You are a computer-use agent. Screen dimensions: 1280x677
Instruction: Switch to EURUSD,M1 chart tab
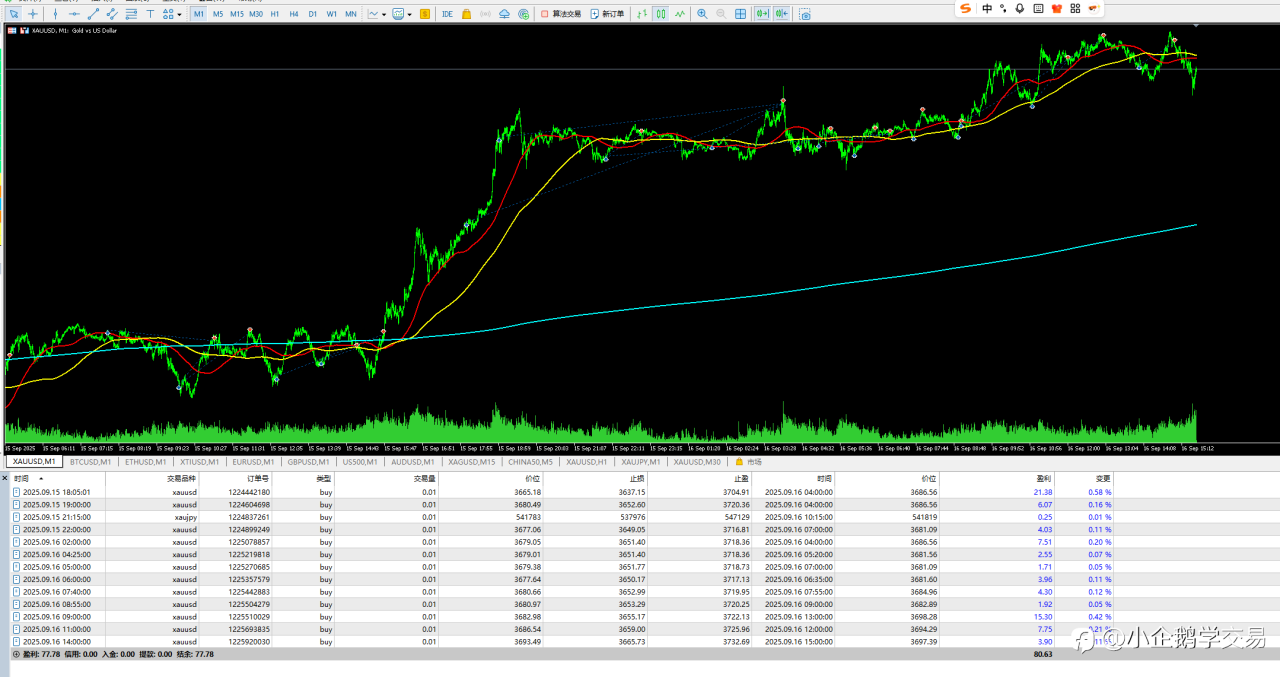(x=253, y=462)
